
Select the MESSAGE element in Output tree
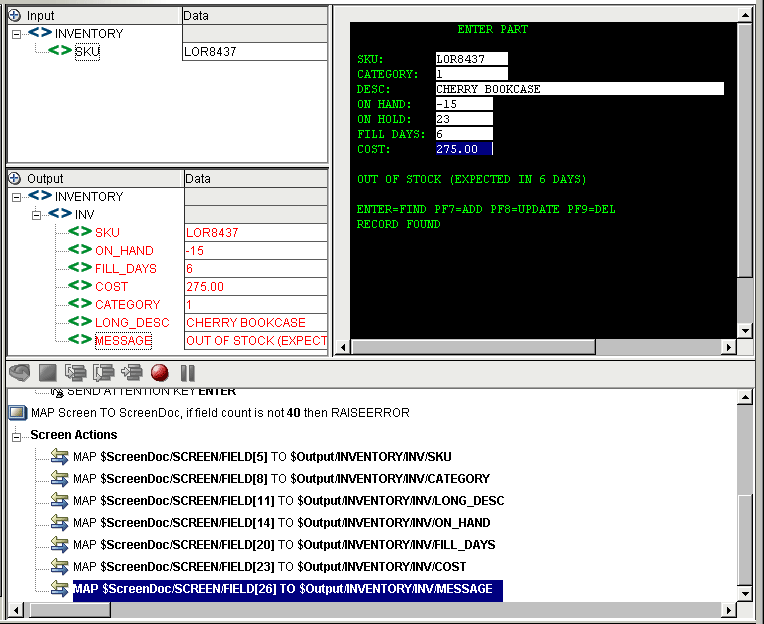click(122, 341)
